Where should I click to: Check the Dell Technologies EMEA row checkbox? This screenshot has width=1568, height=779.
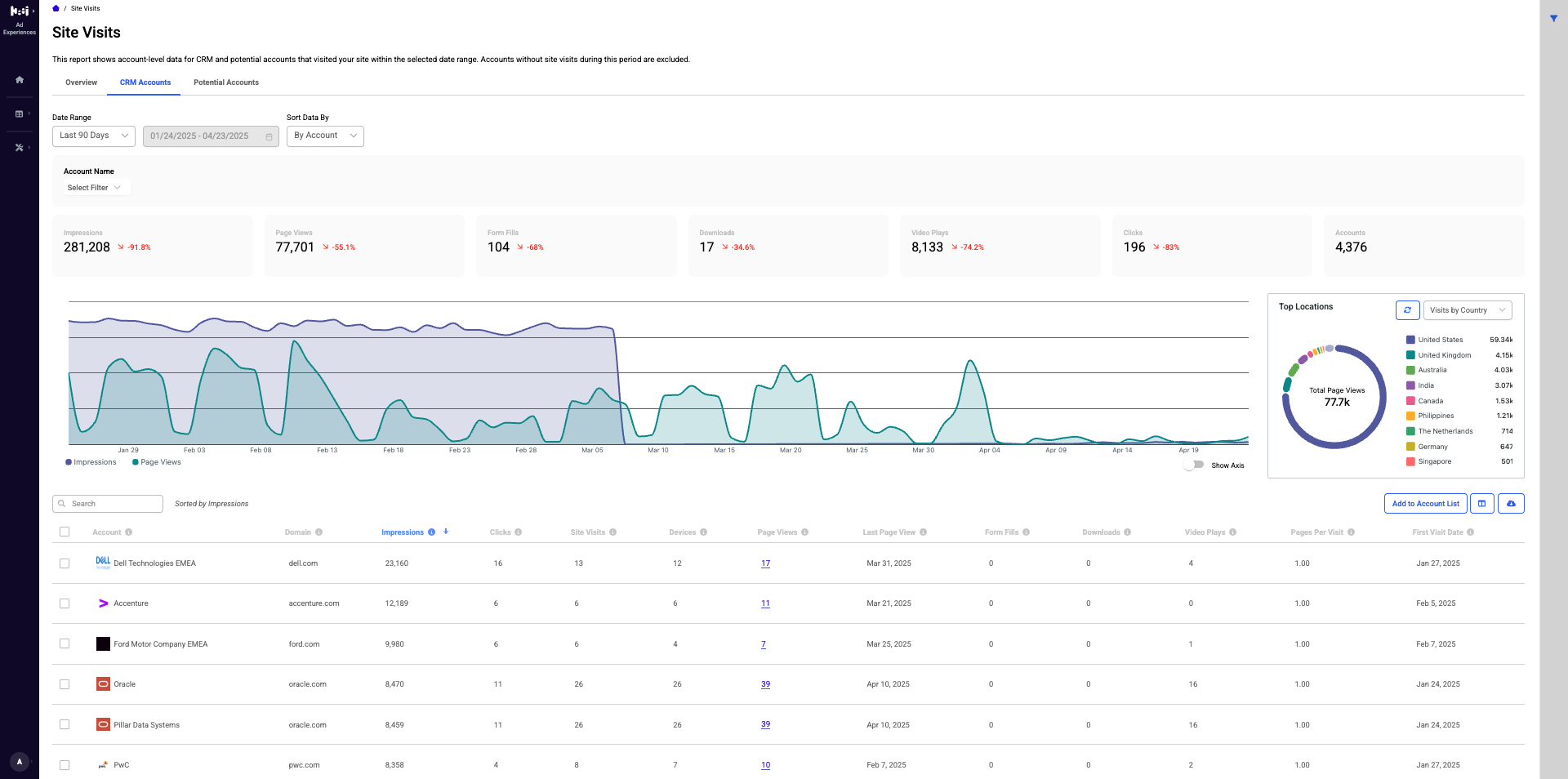pos(65,563)
